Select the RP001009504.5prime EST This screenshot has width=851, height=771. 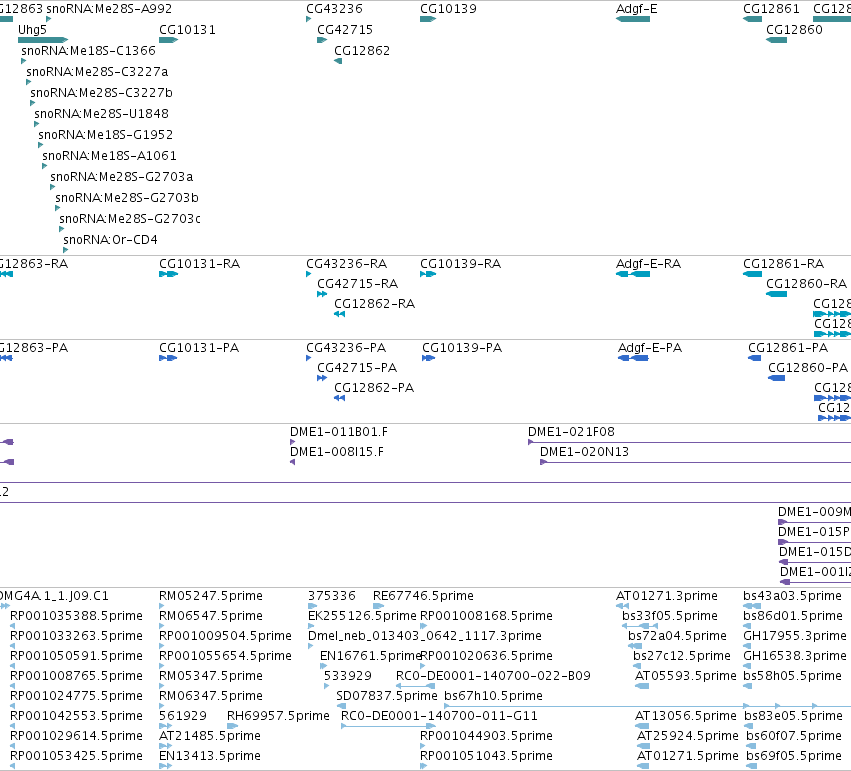[162, 646]
